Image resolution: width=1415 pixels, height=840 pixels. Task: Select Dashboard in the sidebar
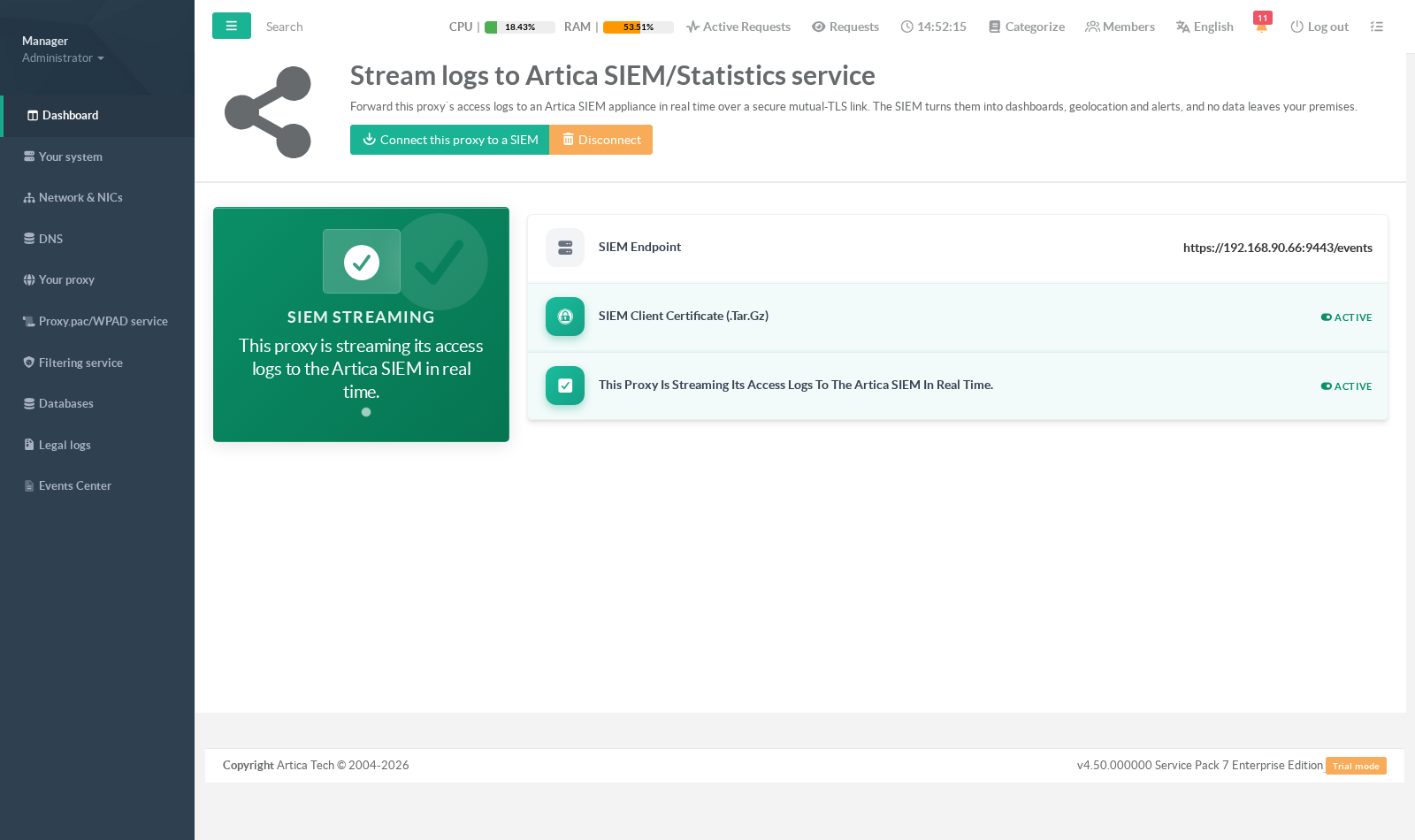click(x=97, y=115)
